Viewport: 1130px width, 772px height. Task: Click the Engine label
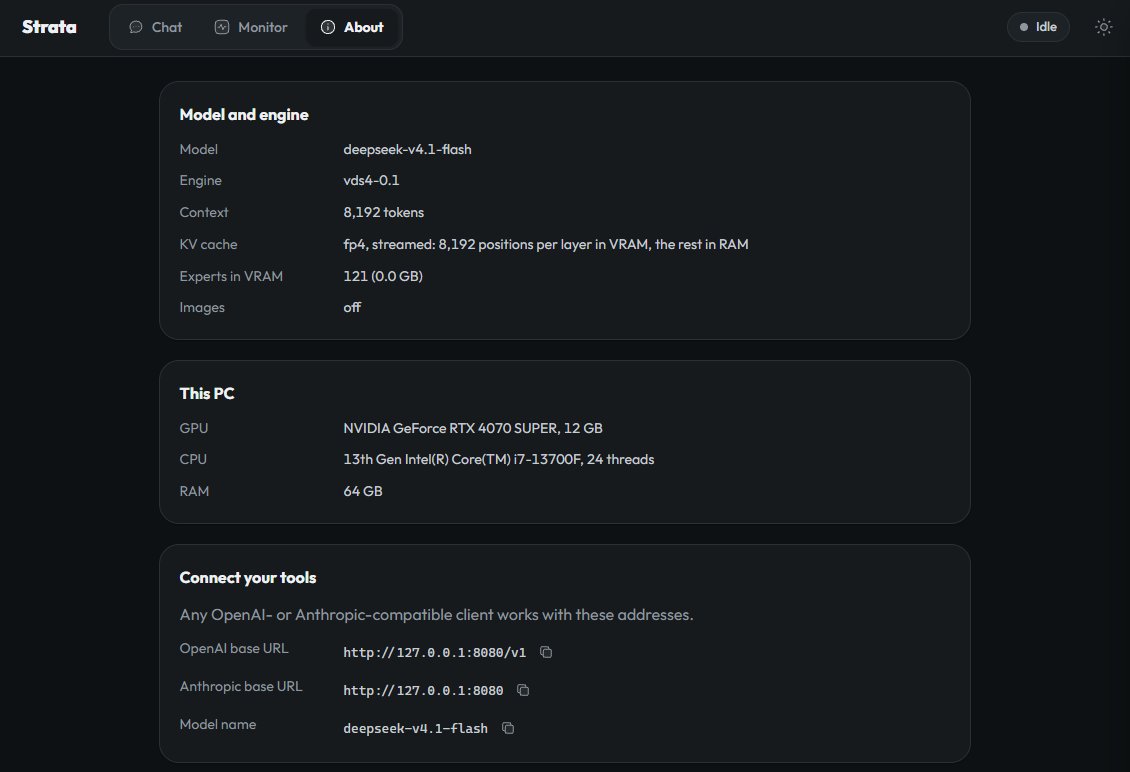coord(200,180)
